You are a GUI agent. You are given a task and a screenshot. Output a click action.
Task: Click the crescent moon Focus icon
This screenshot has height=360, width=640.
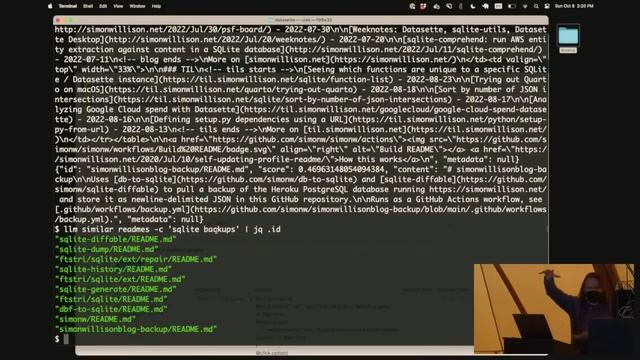click(x=473, y=6)
